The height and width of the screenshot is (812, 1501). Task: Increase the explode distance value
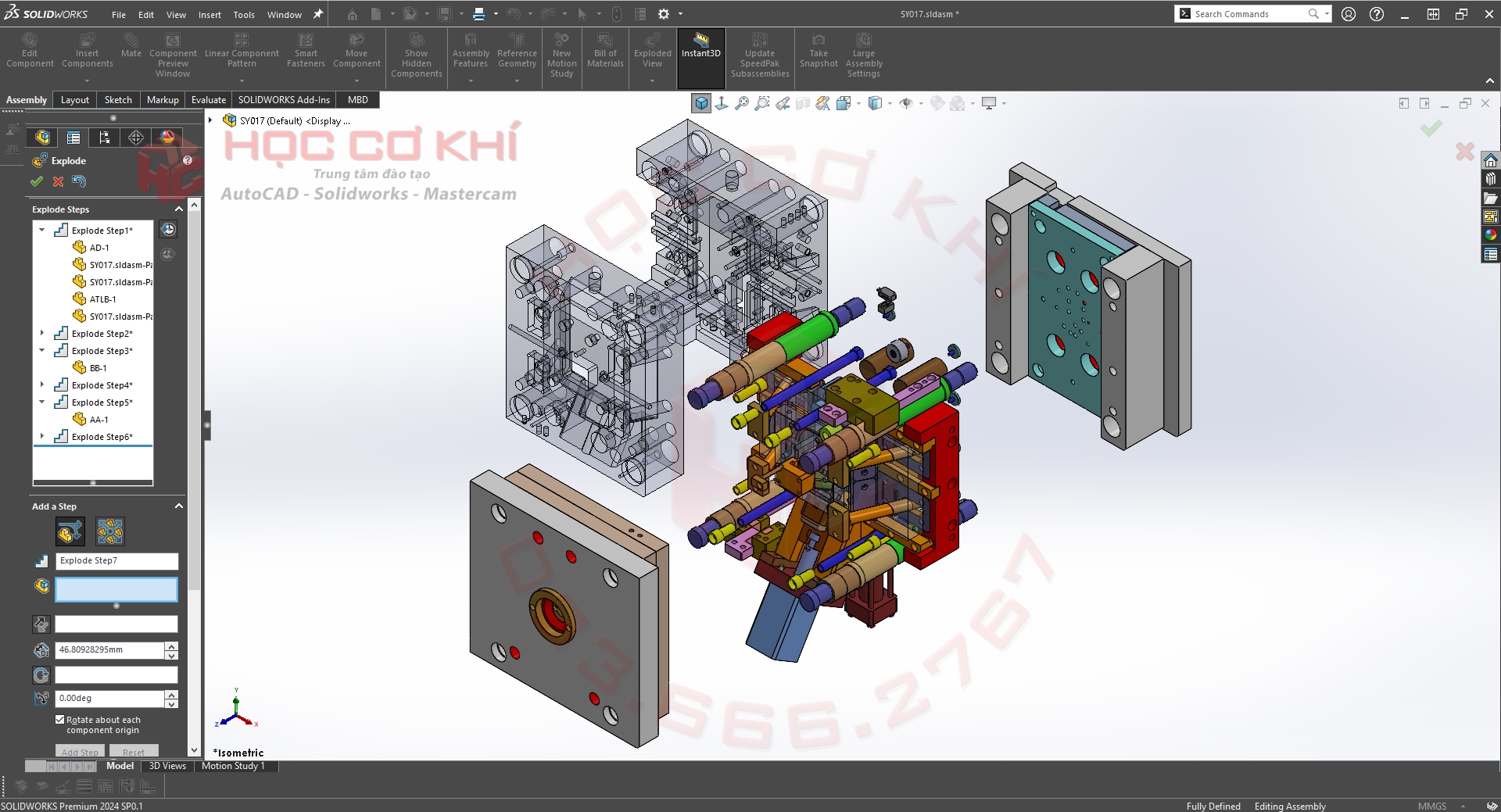[171, 646]
